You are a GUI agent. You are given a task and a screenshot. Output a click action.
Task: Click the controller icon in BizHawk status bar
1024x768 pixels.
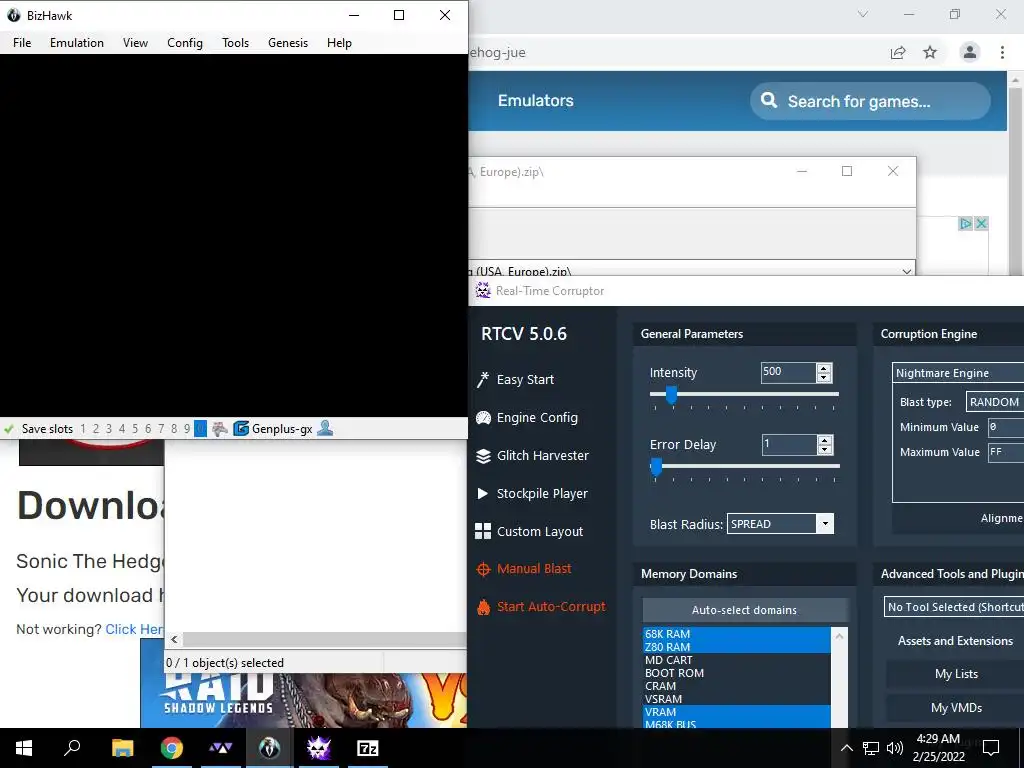click(x=219, y=429)
